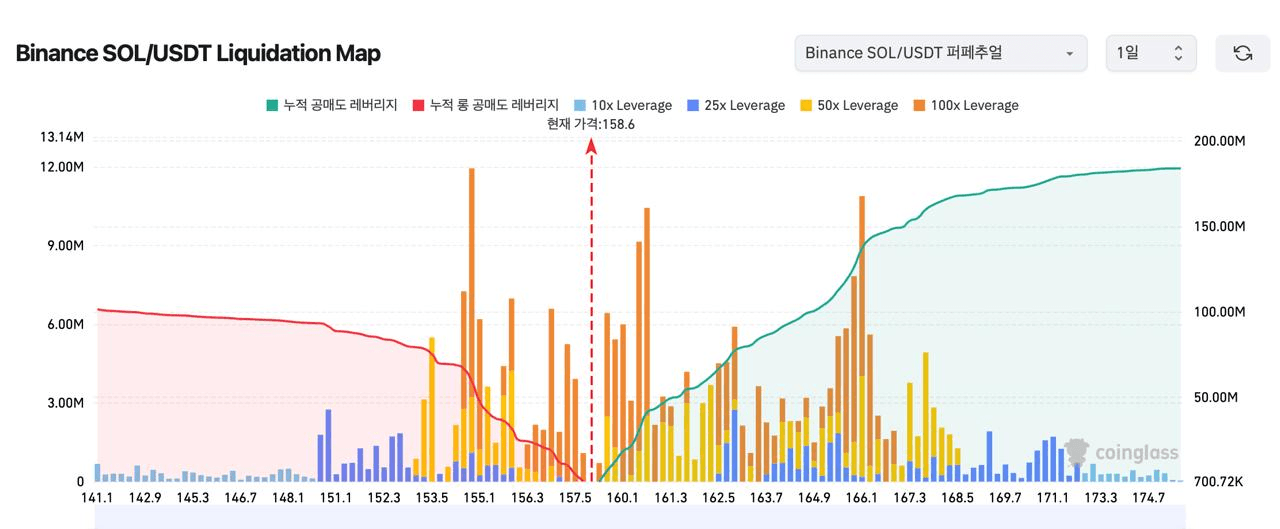Click the 9.00M left axis label
Image resolution: width=1280 pixels, height=529 pixels.
(x=65, y=245)
